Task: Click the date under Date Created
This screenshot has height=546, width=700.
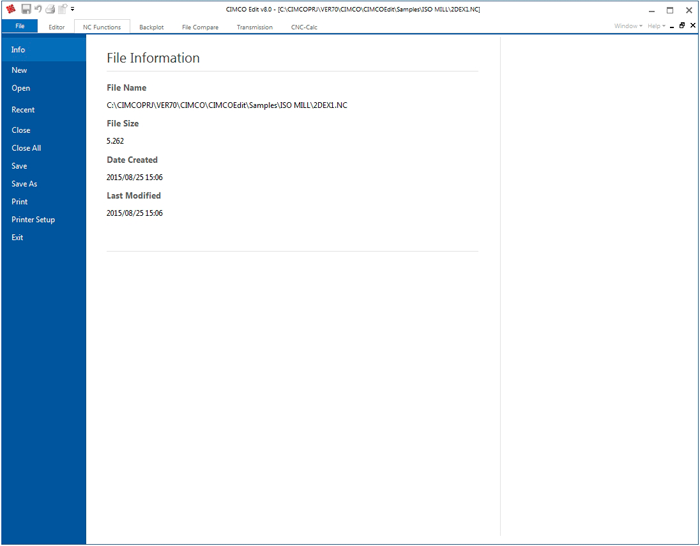Action: point(134,177)
